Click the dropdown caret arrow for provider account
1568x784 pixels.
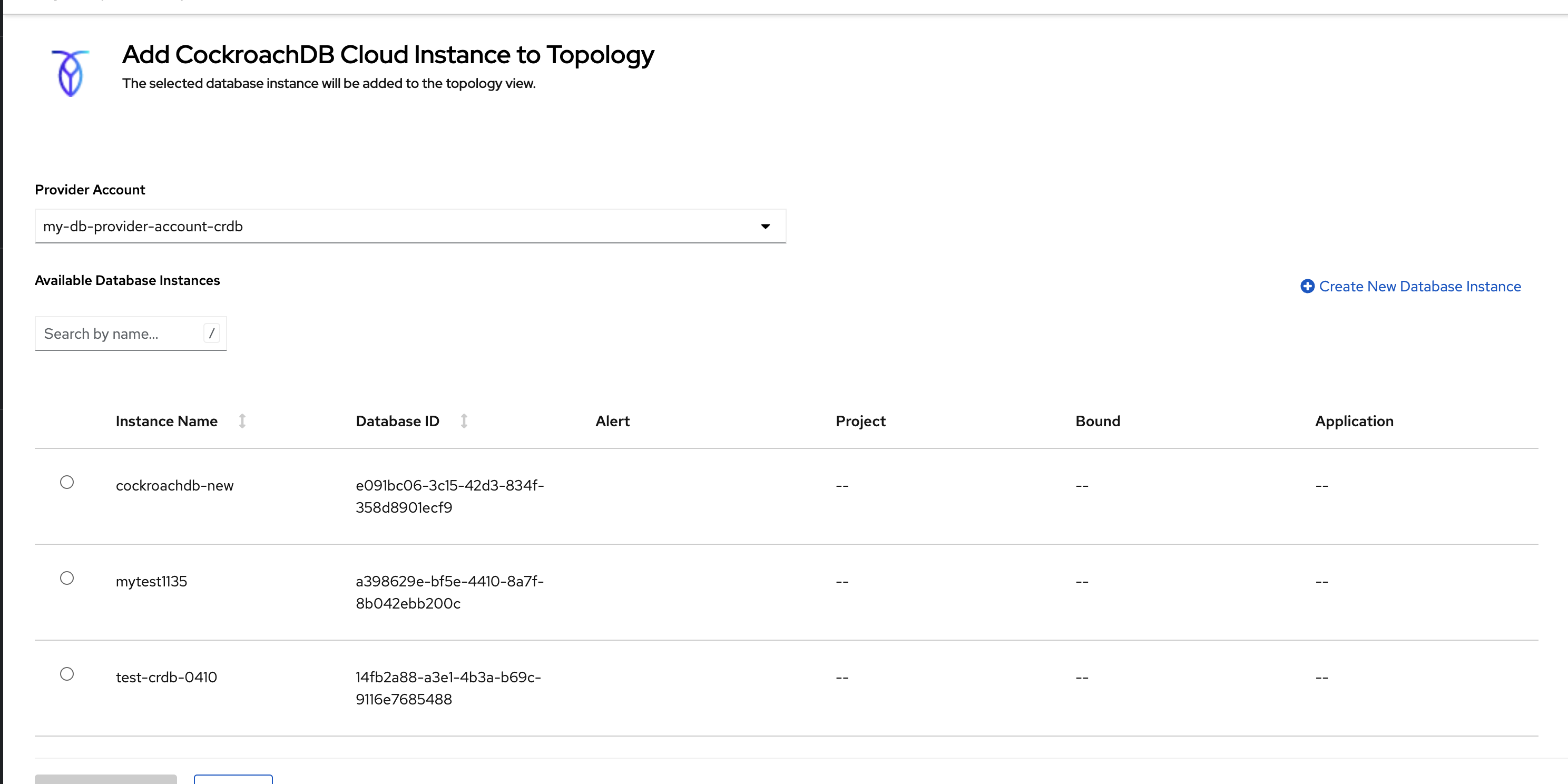pyautogui.click(x=765, y=227)
